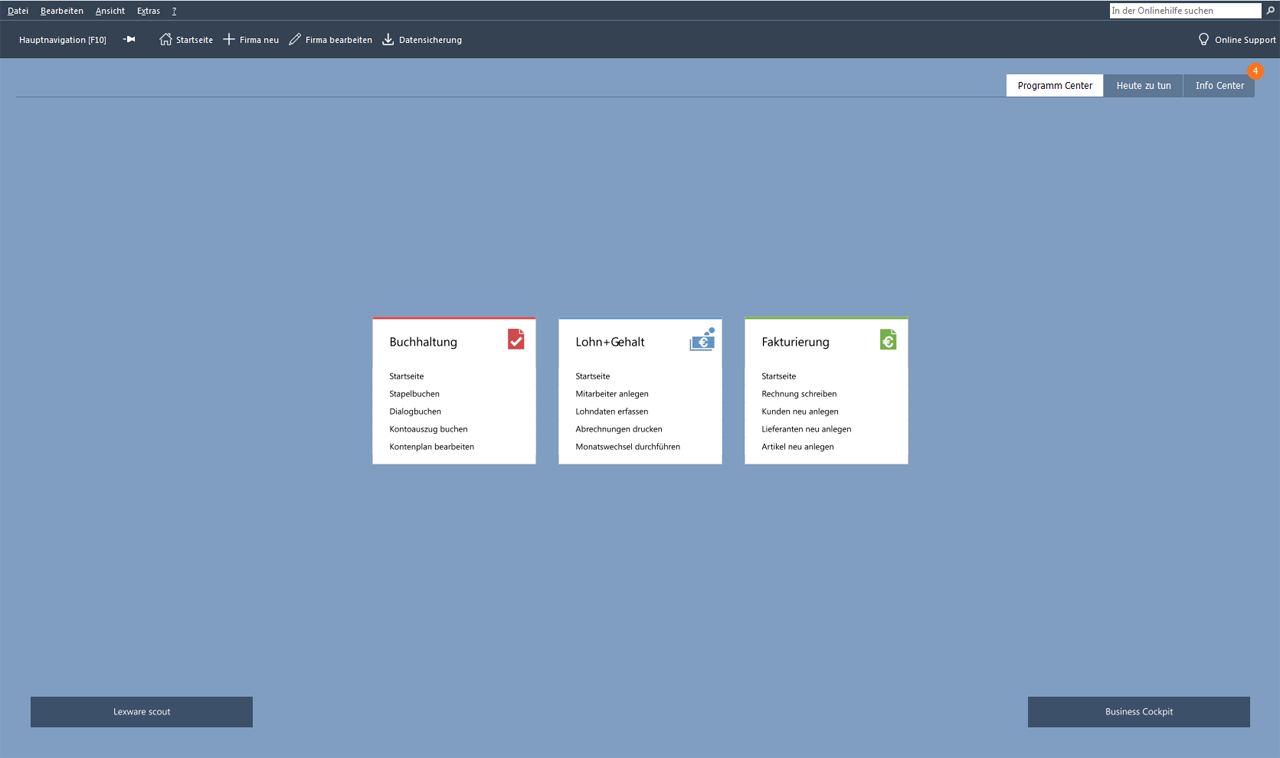Click the Kontoauszug buchen link
Viewport: 1280px width, 758px height.
point(428,429)
